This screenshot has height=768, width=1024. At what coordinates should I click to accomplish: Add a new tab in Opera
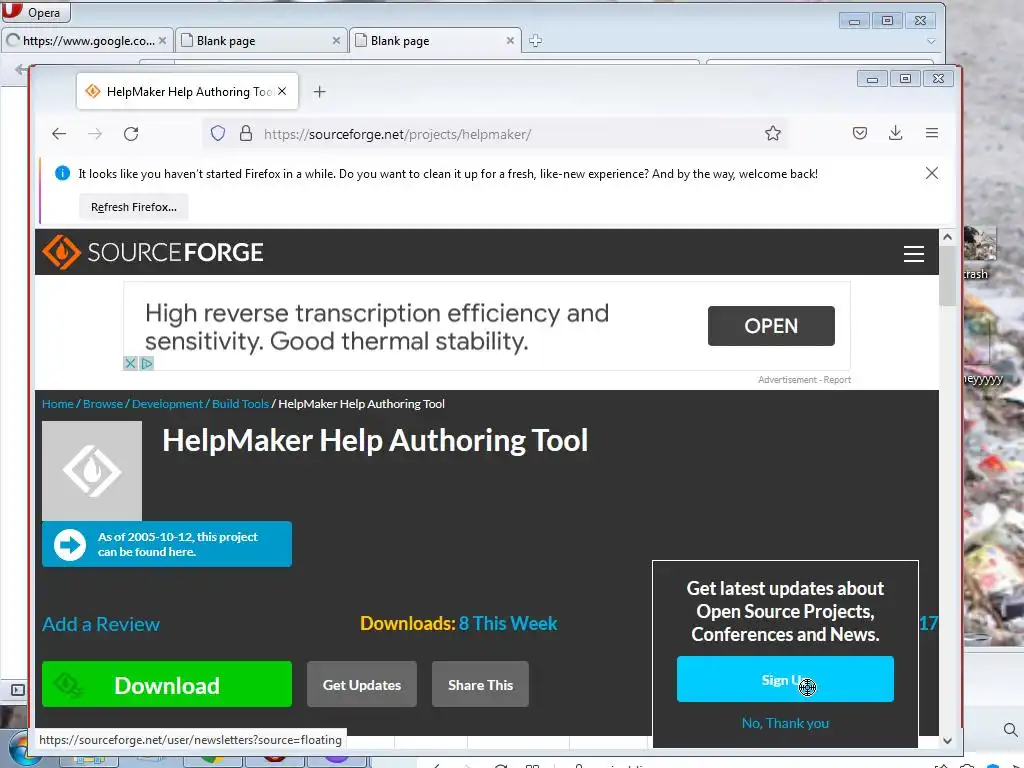536,40
